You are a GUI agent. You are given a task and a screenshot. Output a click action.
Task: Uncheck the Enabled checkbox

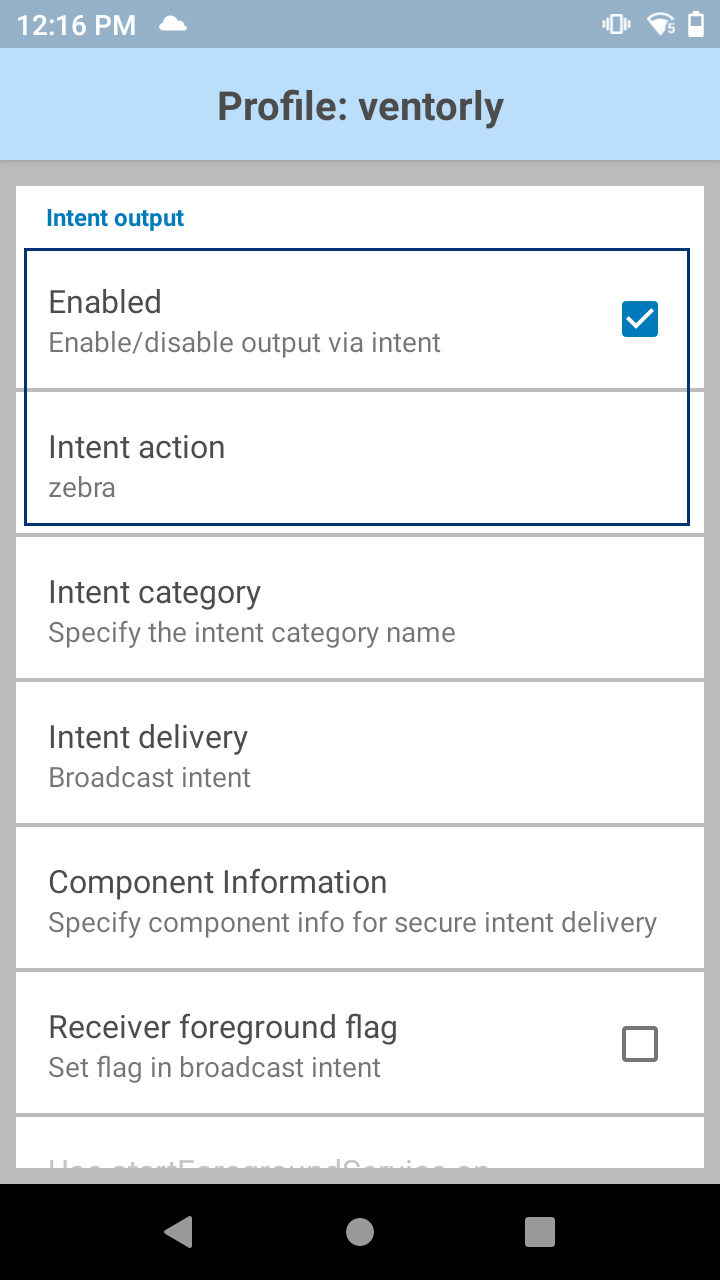click(x=639, y=318)
